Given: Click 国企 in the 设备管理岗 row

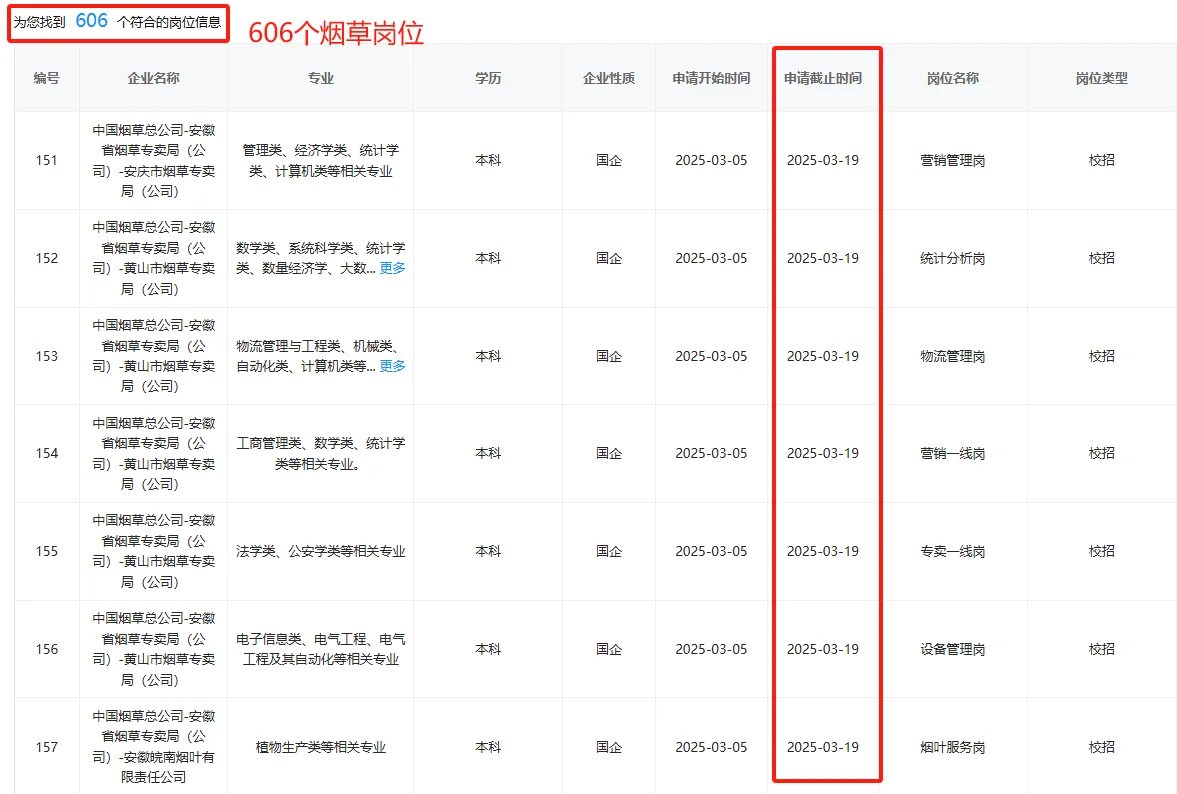Looking at the screenshot, I should pyautogui.click(x=609, y=649).
